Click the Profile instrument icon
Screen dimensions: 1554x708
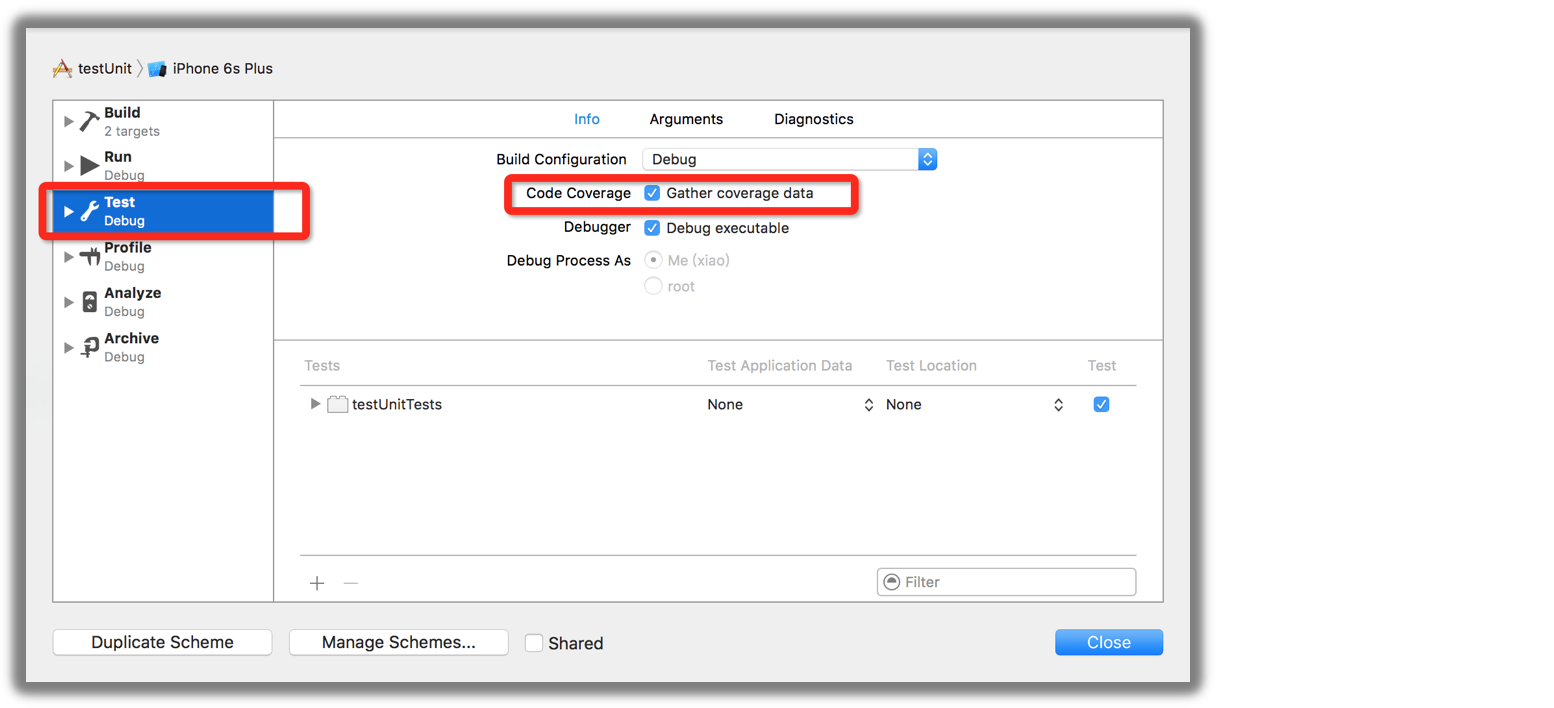tap(89, 257)
